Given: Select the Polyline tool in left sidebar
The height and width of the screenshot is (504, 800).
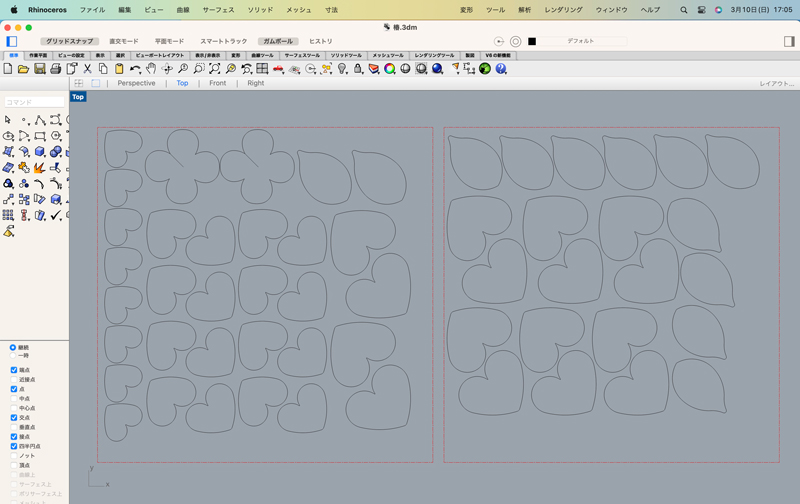Looking at the screenshot, I should click(x=39, y=120).
